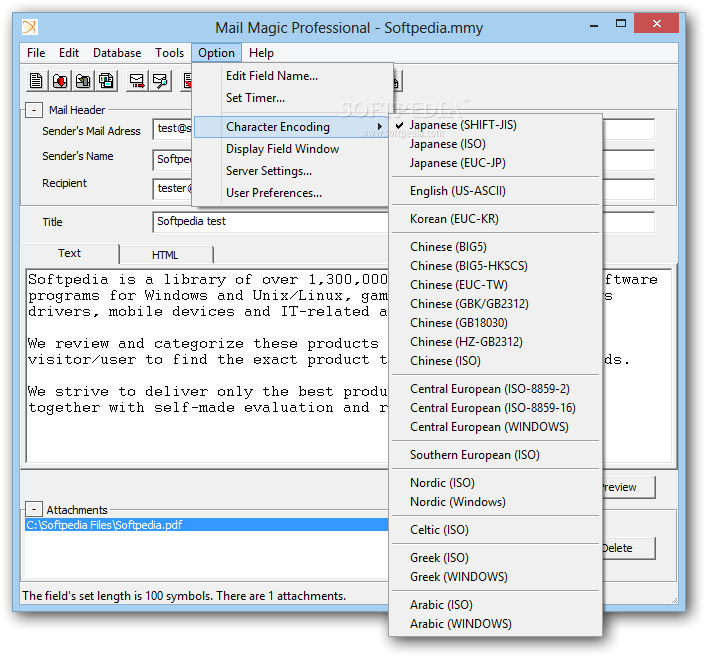Select Korean (EUC-KR) encoding
The image size is (706, 657).
coord(496,219)
